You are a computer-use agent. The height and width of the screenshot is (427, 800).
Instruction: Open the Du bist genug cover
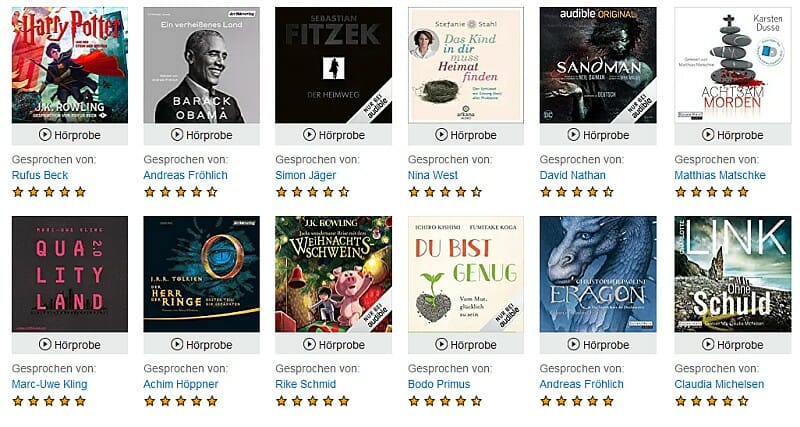[466, 274]
